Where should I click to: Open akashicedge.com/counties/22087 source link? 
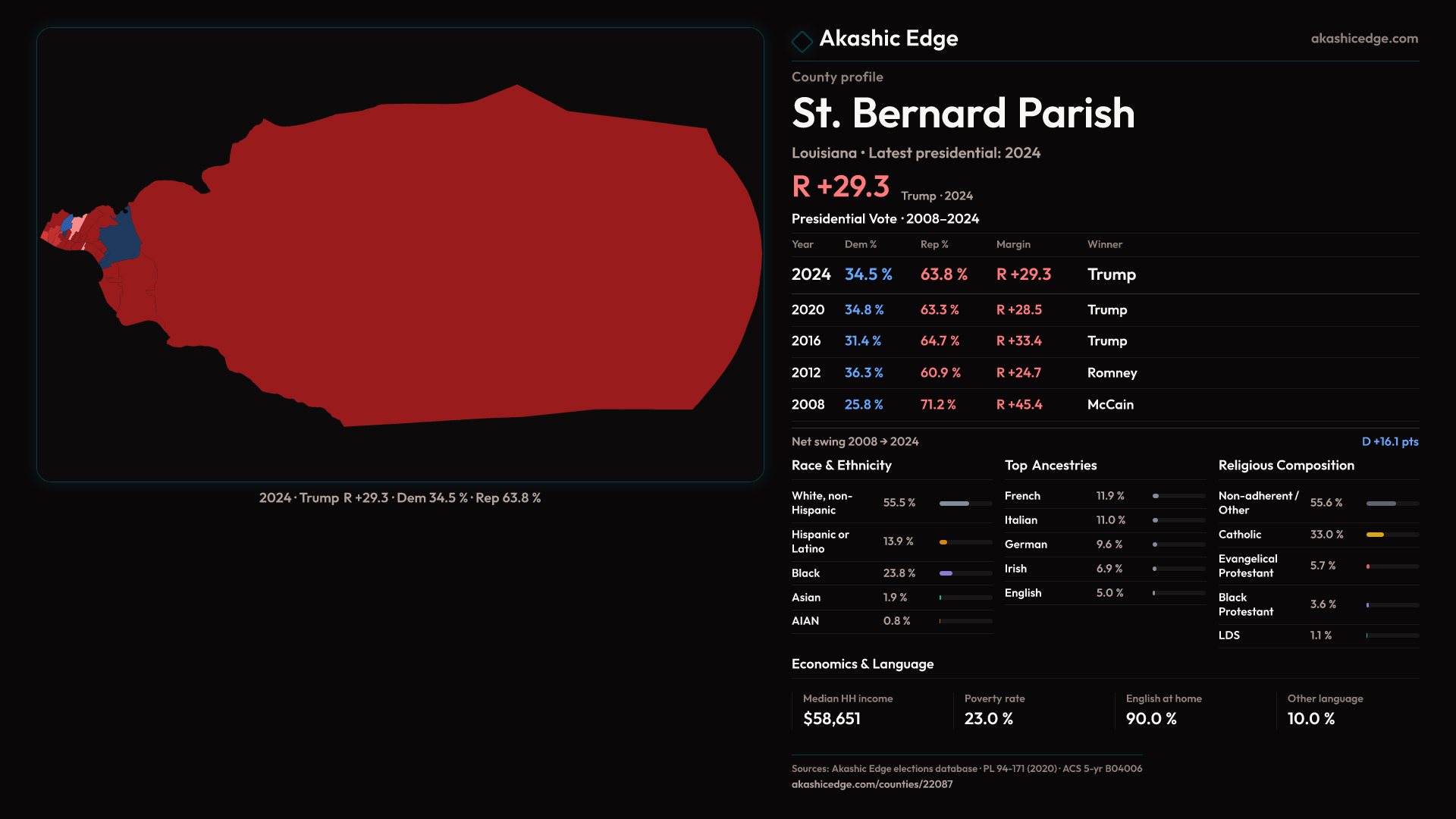[871, 784]
